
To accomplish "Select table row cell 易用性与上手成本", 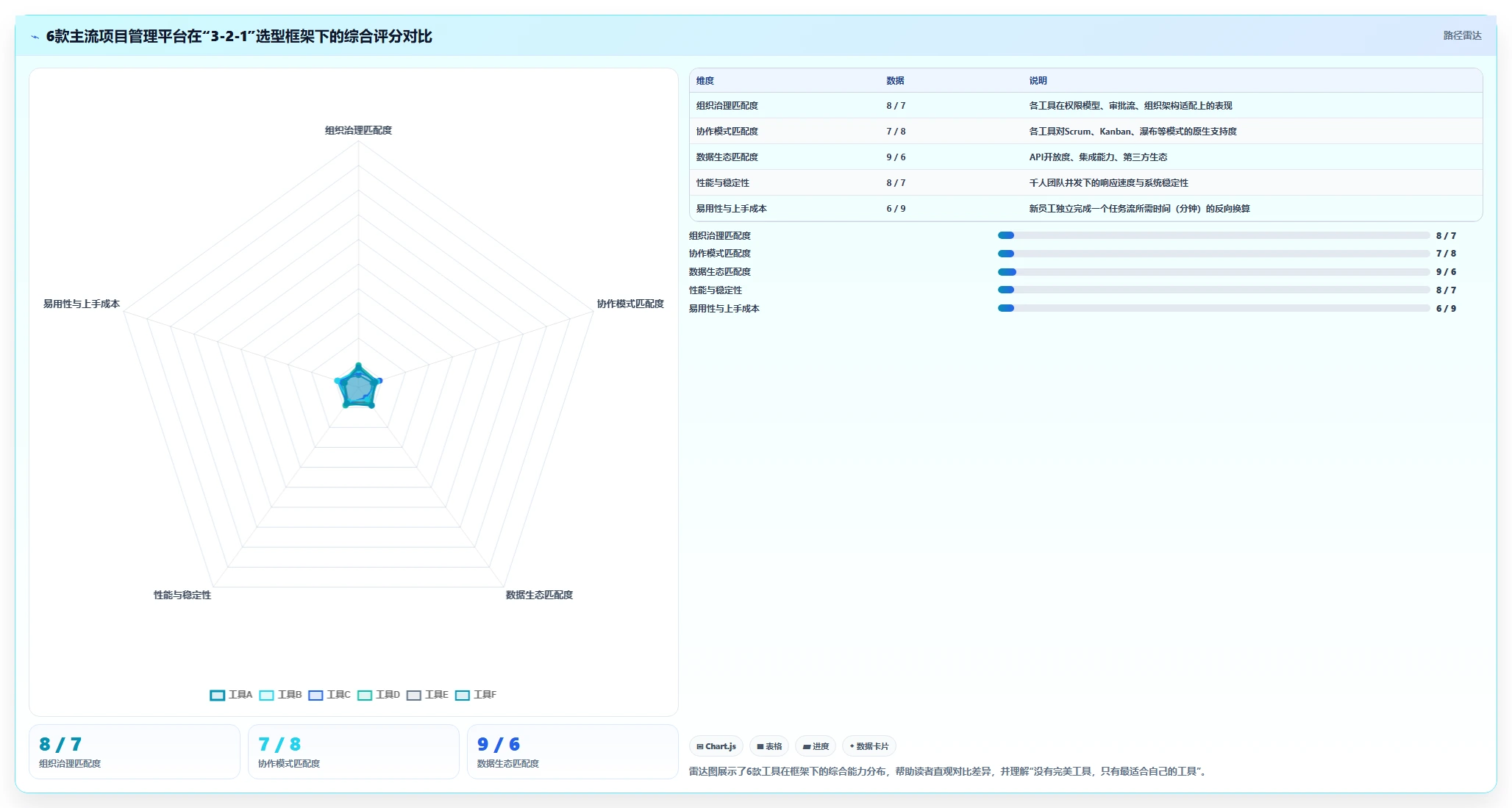I will click(732, 209).
